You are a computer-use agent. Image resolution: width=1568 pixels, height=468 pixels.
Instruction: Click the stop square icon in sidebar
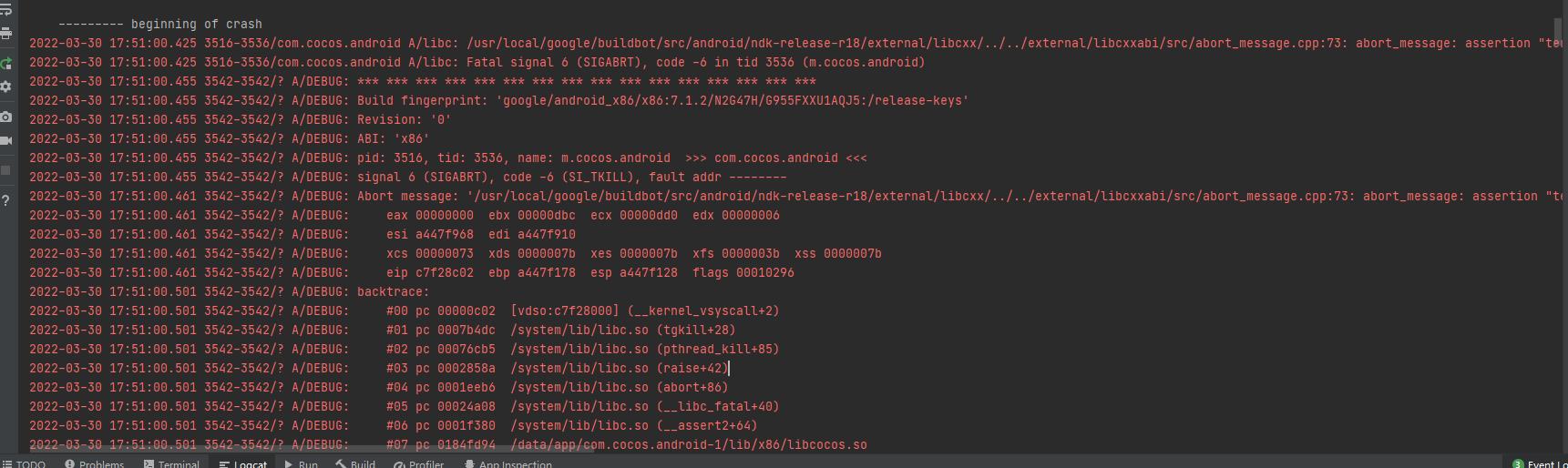pos(5,170)
